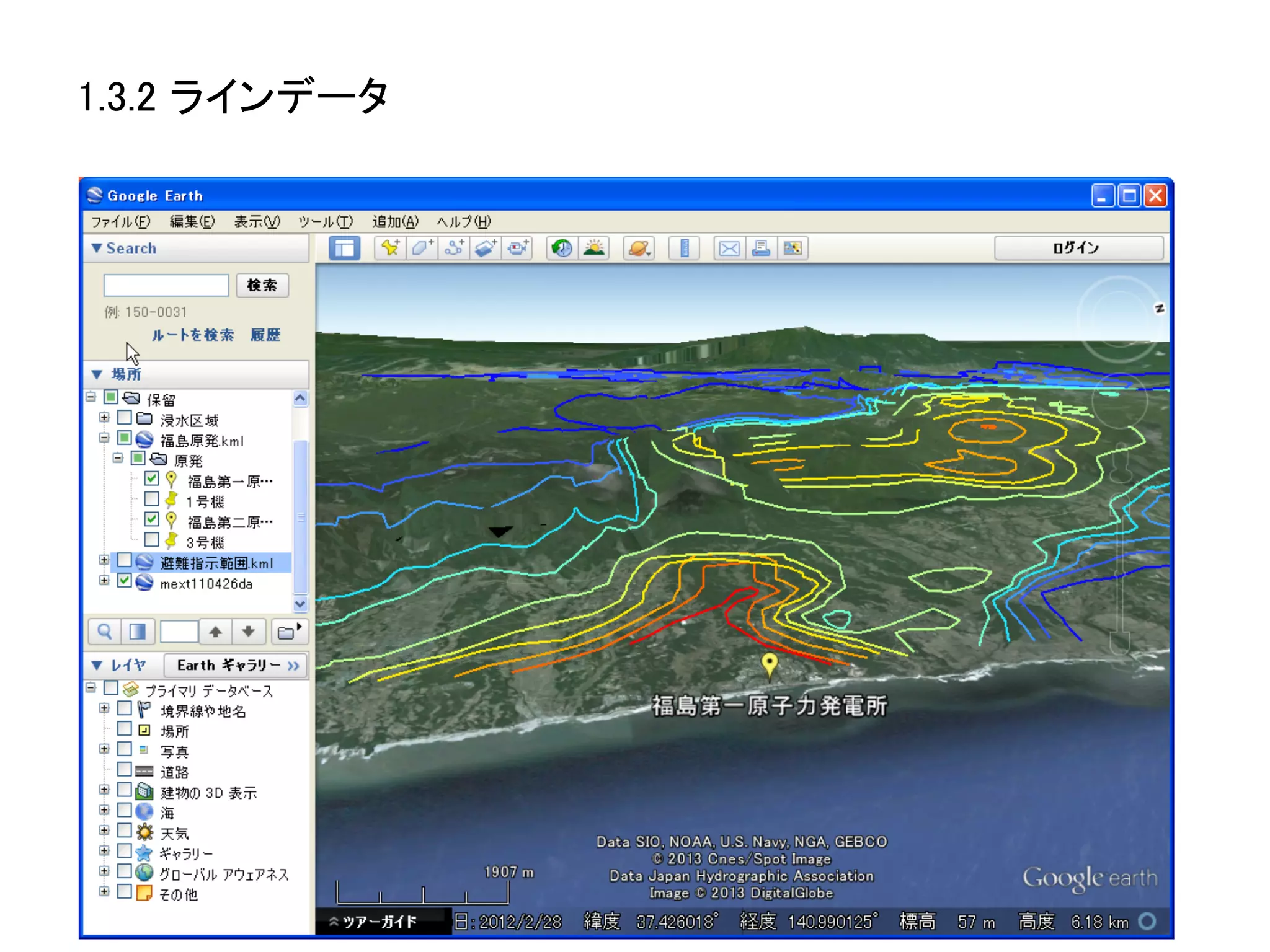
Task: Click the 検索 search button
Action: pyautogui.click(x=262, y=285)
